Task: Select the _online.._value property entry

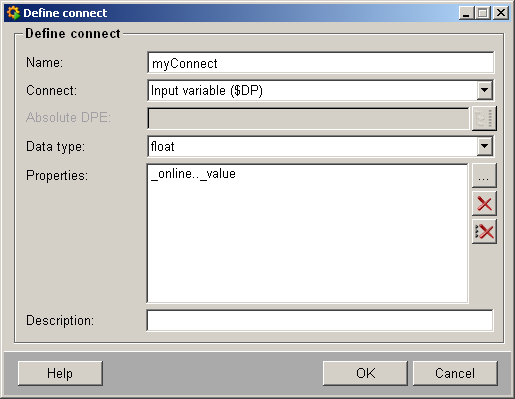Action: (194, 174)
